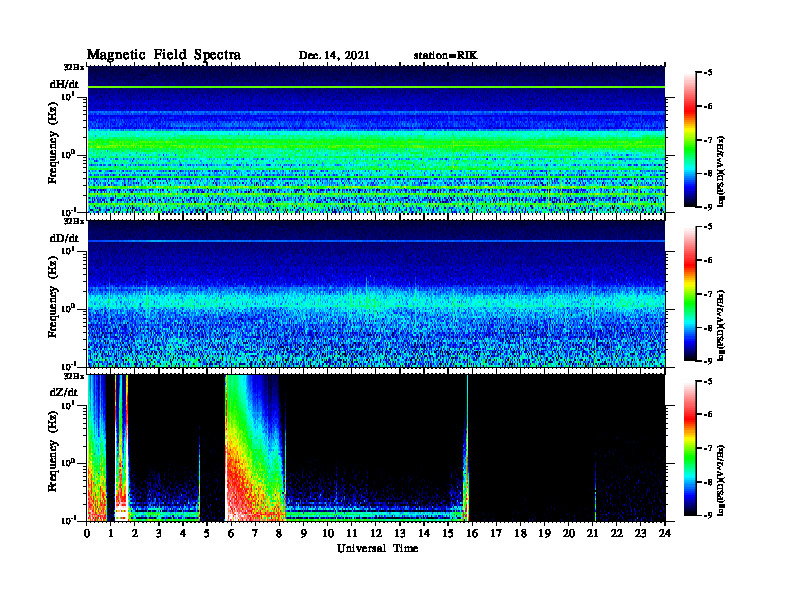
Task: Click the 10^0 frequency tick label in dZ/dt
Action: (69, 463)
